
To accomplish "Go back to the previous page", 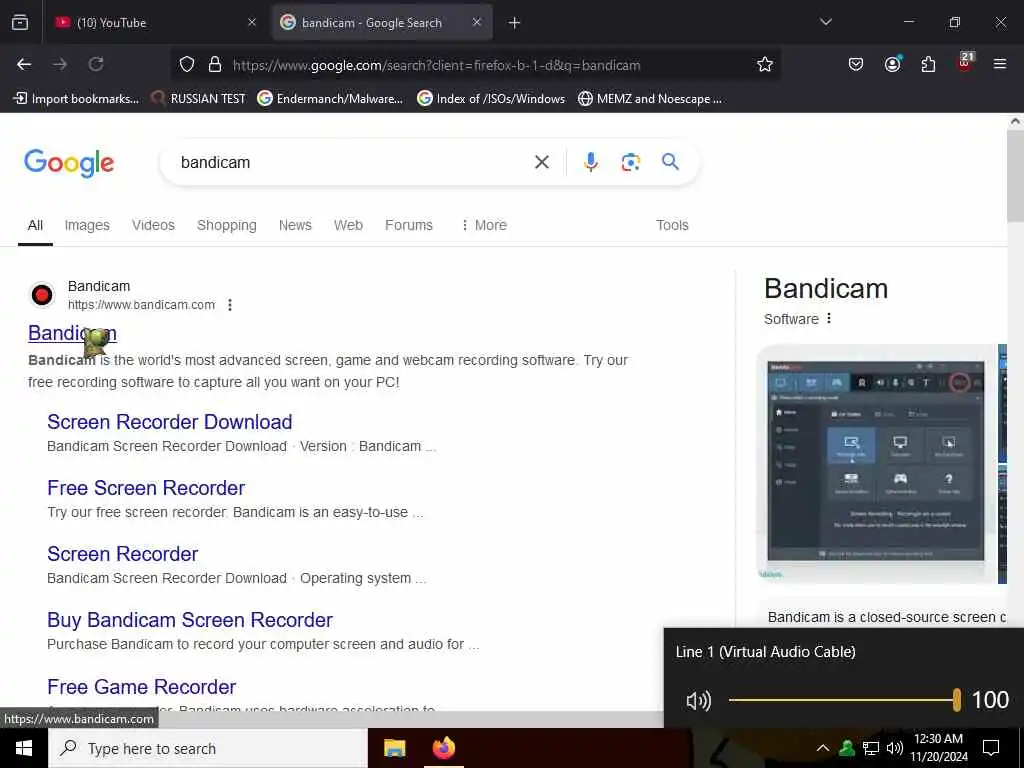I will pos(24,64).
